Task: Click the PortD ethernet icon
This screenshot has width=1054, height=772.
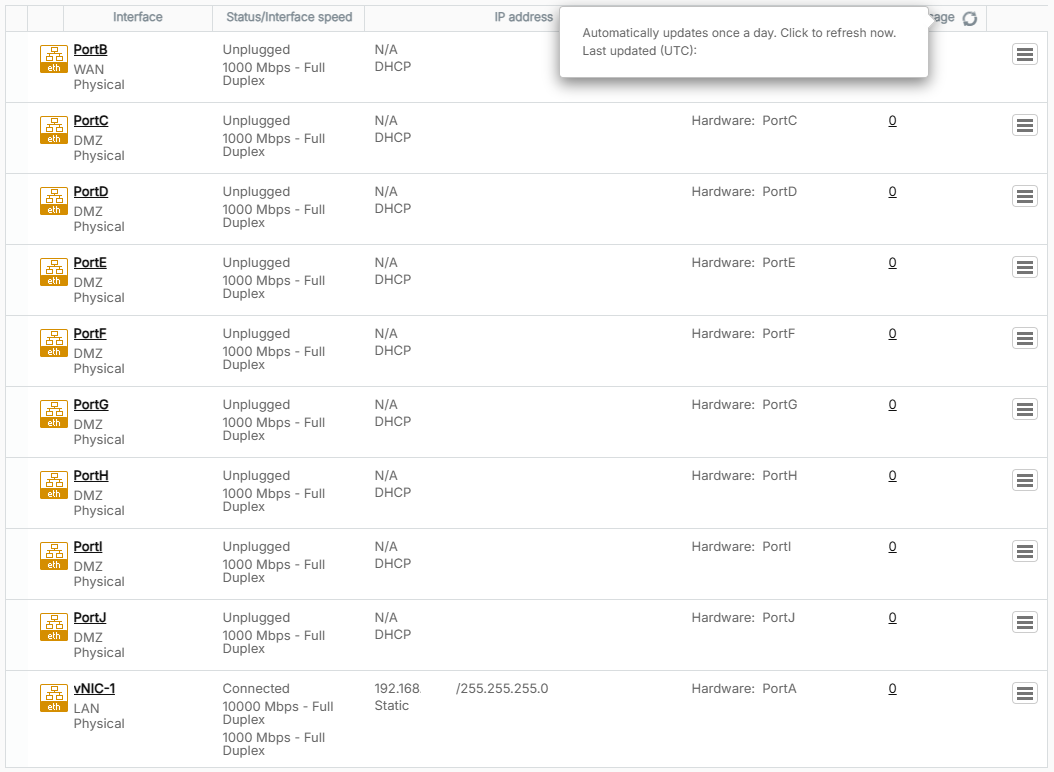Action: click(54, 201)
